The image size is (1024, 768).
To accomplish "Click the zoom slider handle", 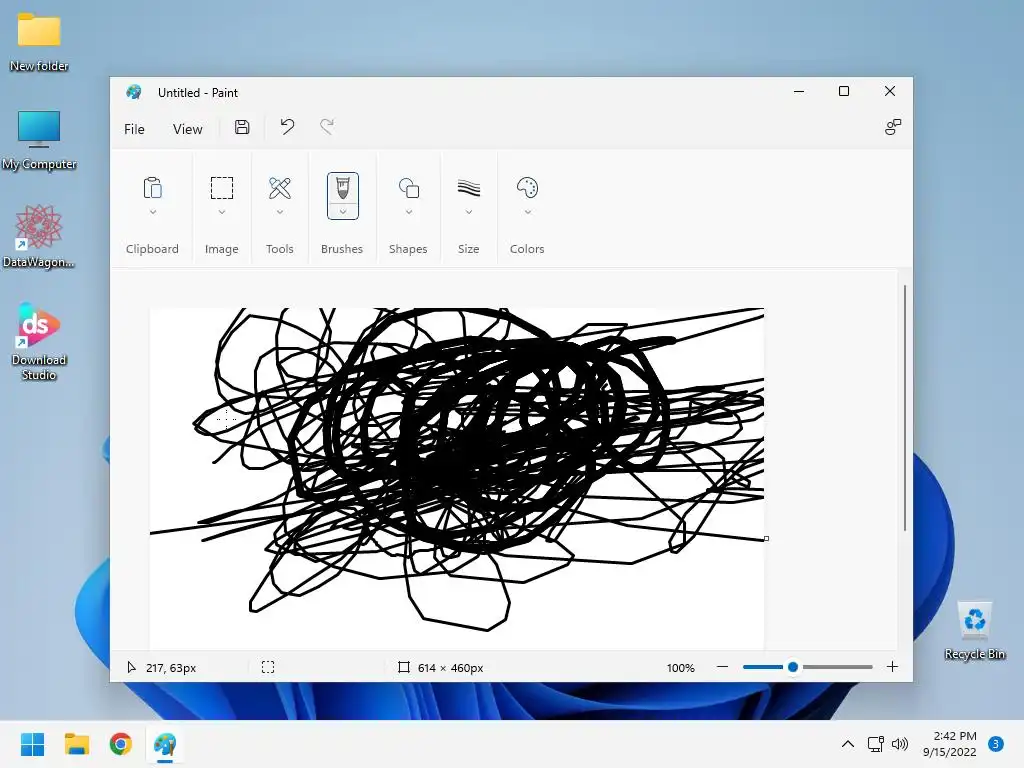I will (793, 667).
